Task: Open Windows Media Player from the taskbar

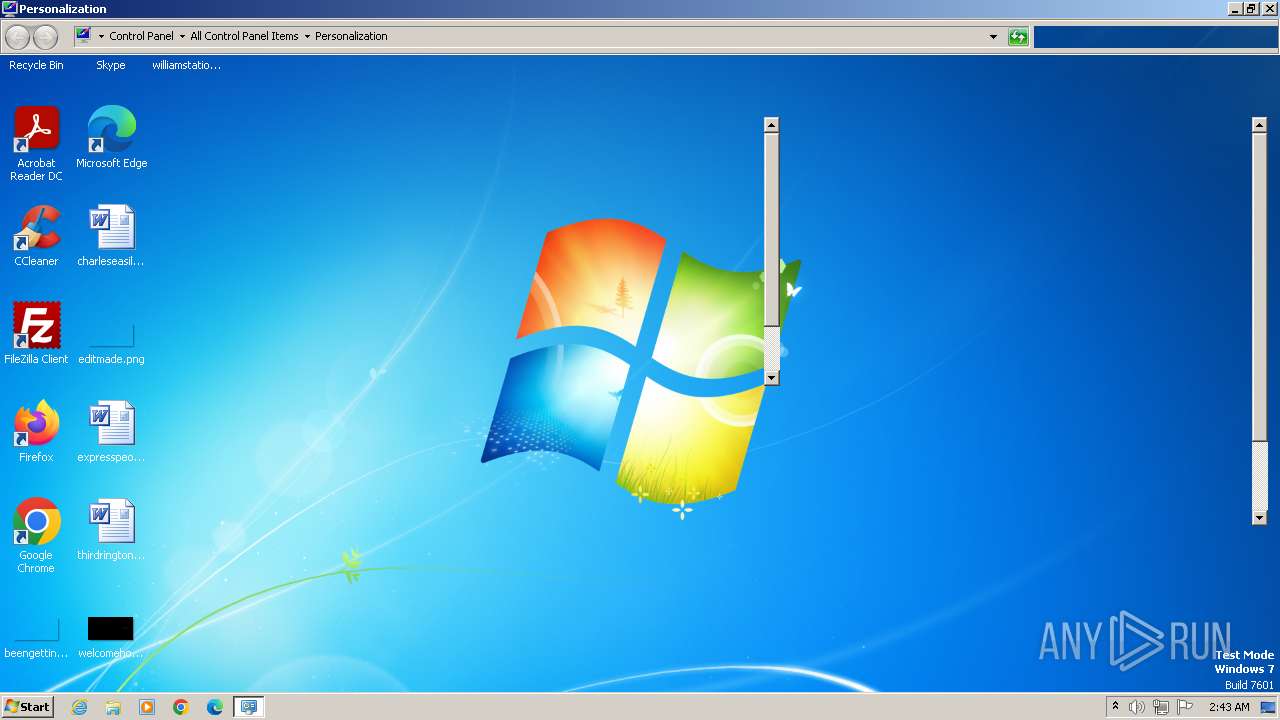Action: [147, 707]
